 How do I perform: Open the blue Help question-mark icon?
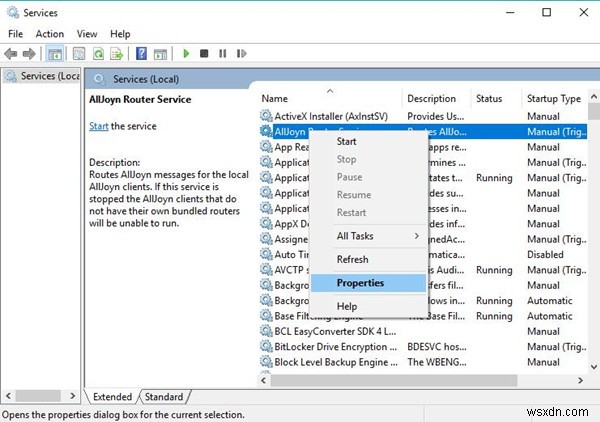141,53
